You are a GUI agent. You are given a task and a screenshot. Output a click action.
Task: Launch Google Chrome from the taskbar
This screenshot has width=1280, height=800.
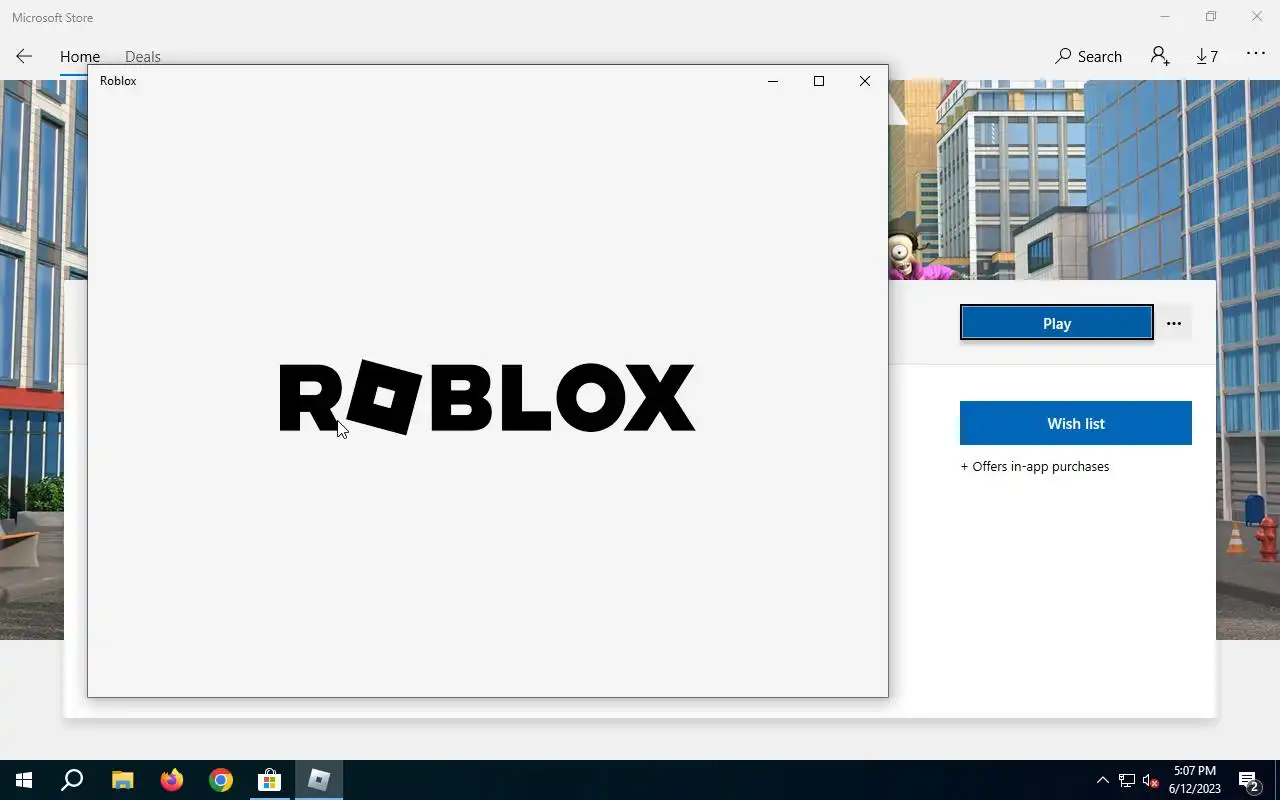pyautogui.click(x=221, y=780)
